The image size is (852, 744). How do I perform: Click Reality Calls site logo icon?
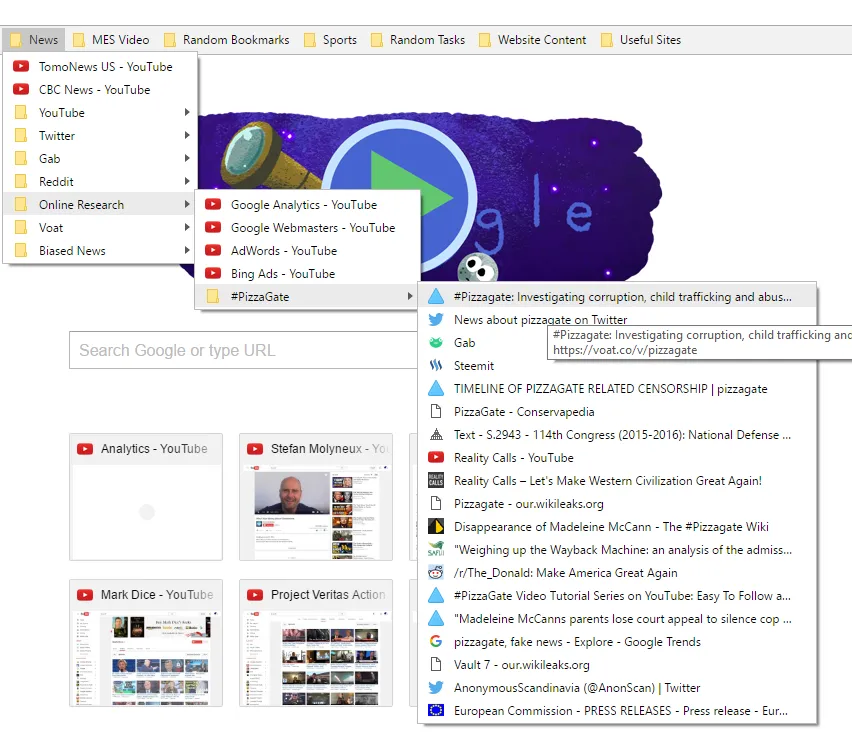pos(436,480)
